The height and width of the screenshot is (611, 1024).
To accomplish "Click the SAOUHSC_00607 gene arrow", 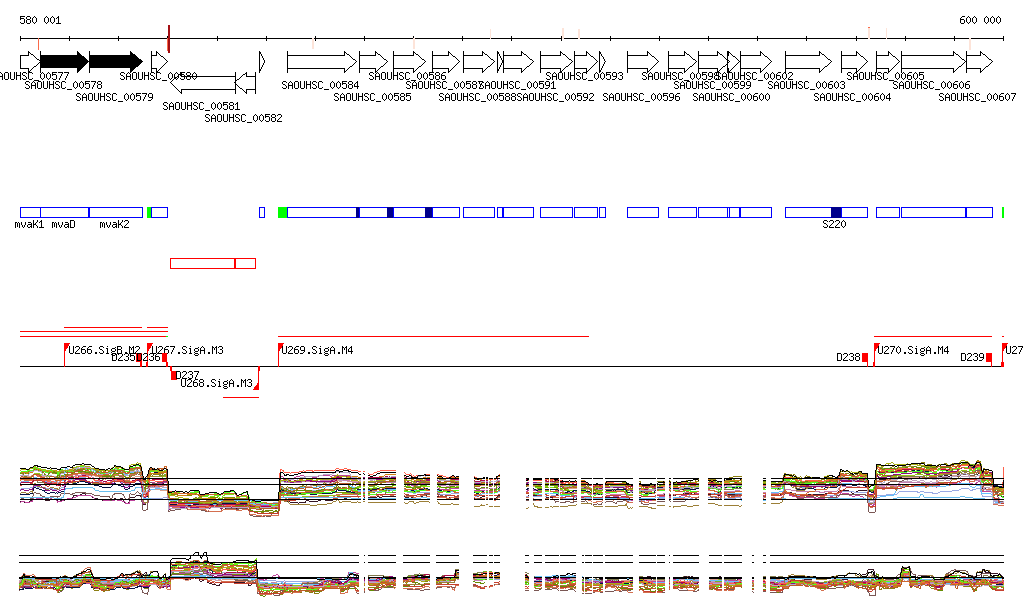I will [980, 62].
